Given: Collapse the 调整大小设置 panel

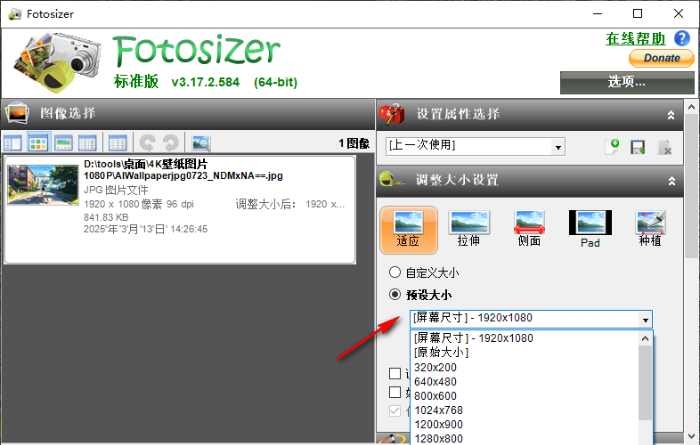Looking at the screenshot, I should 671,181.
